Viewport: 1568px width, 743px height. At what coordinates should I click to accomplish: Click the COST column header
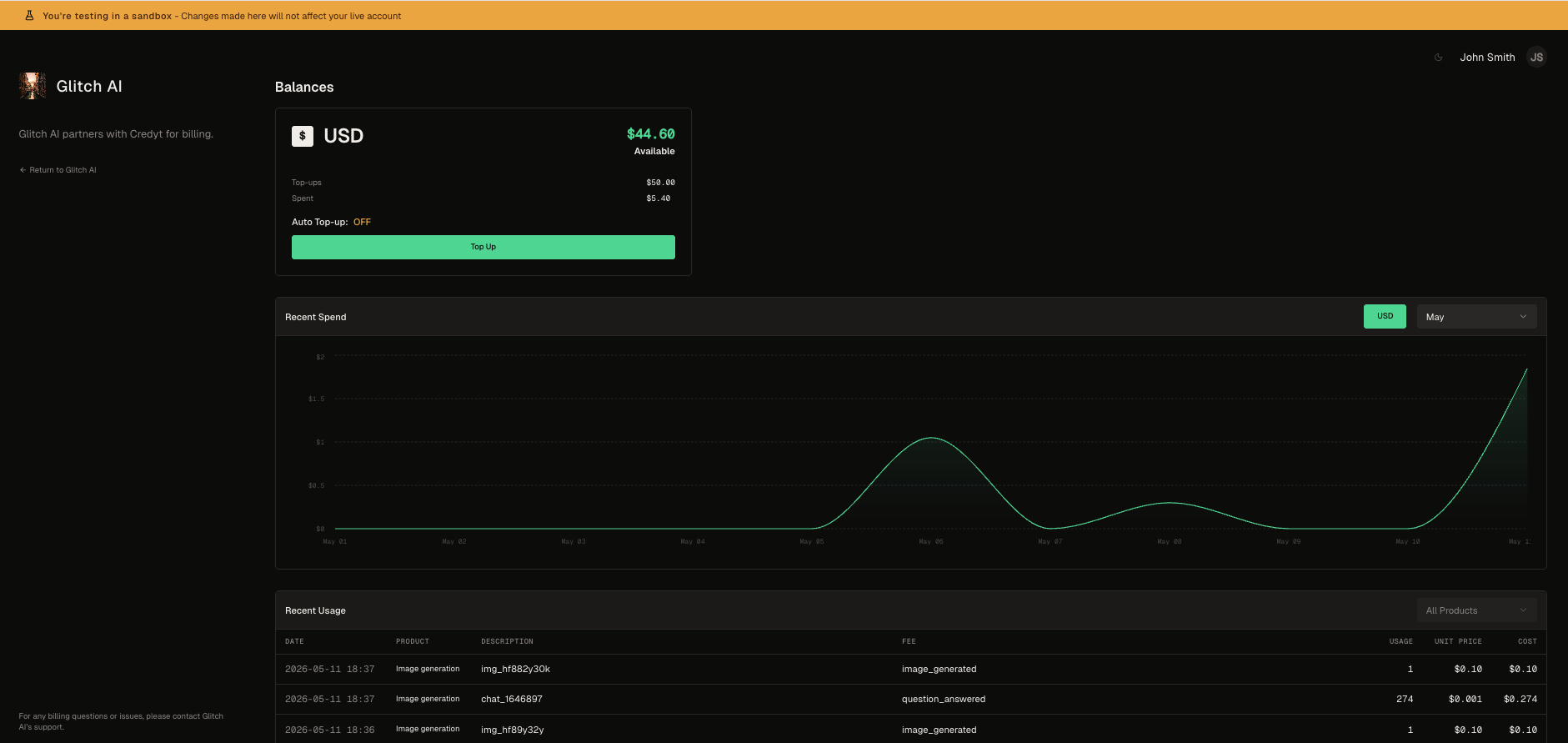click(1527, 641)
